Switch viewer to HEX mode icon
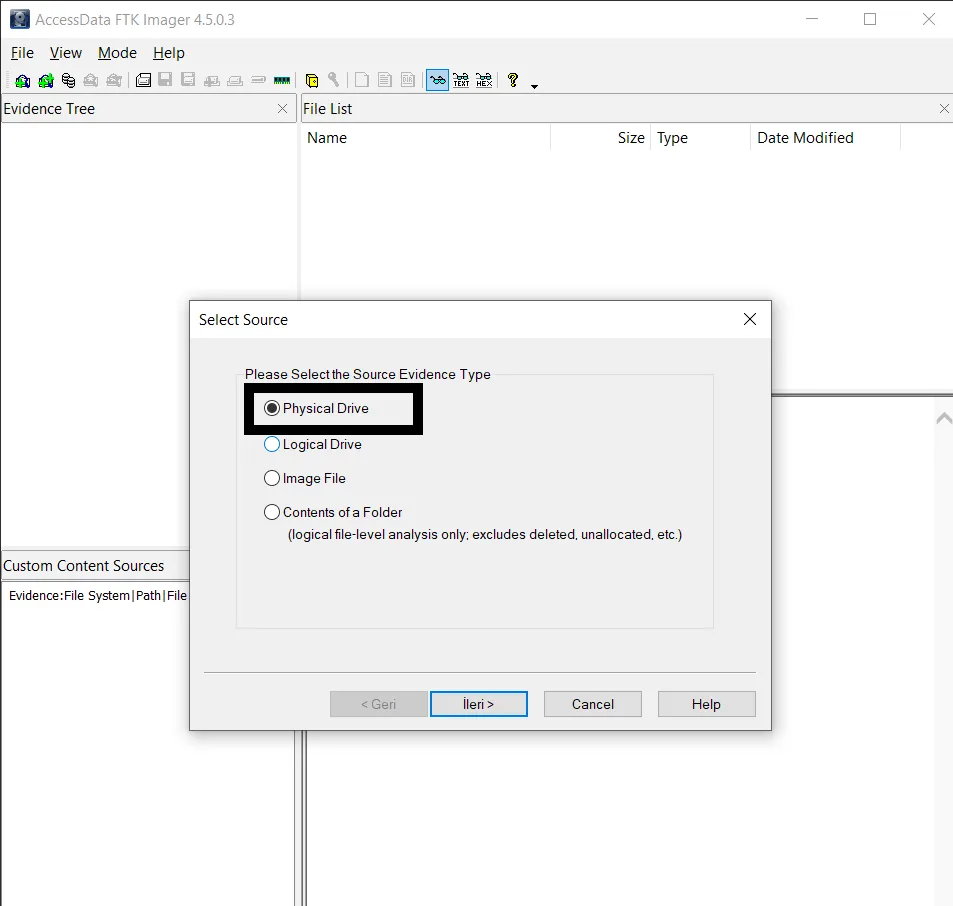This screenshot has width=953, height=906. 484,80
